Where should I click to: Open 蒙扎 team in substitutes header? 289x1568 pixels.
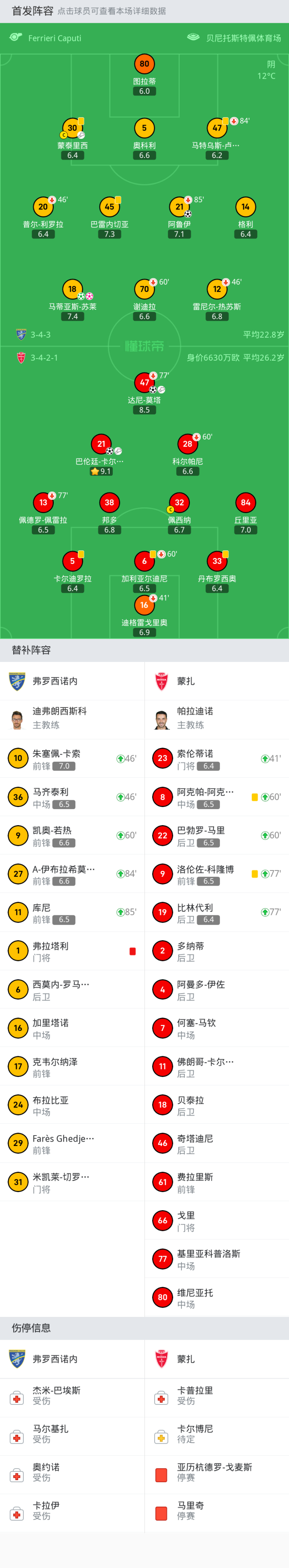coord(185,681)
